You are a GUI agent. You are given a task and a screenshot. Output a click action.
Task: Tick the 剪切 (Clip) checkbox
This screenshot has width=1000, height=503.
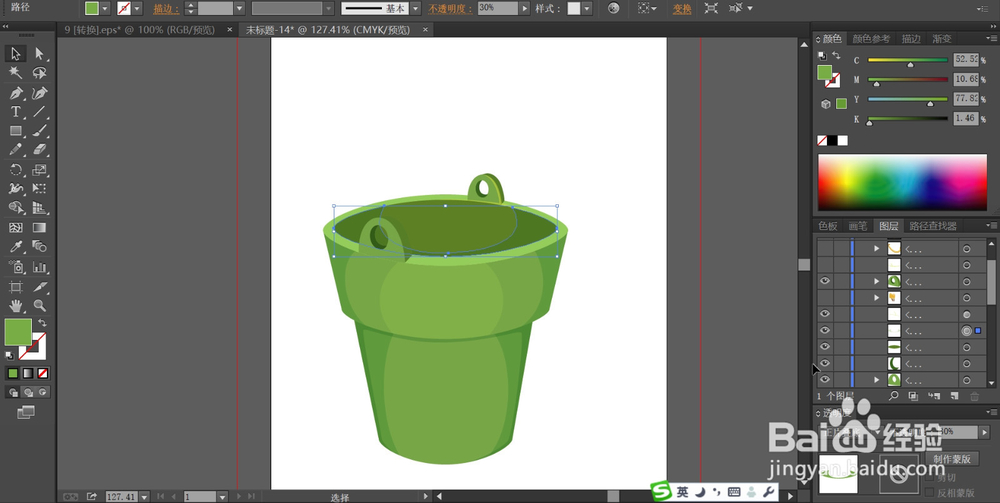(x=929, y=478)
